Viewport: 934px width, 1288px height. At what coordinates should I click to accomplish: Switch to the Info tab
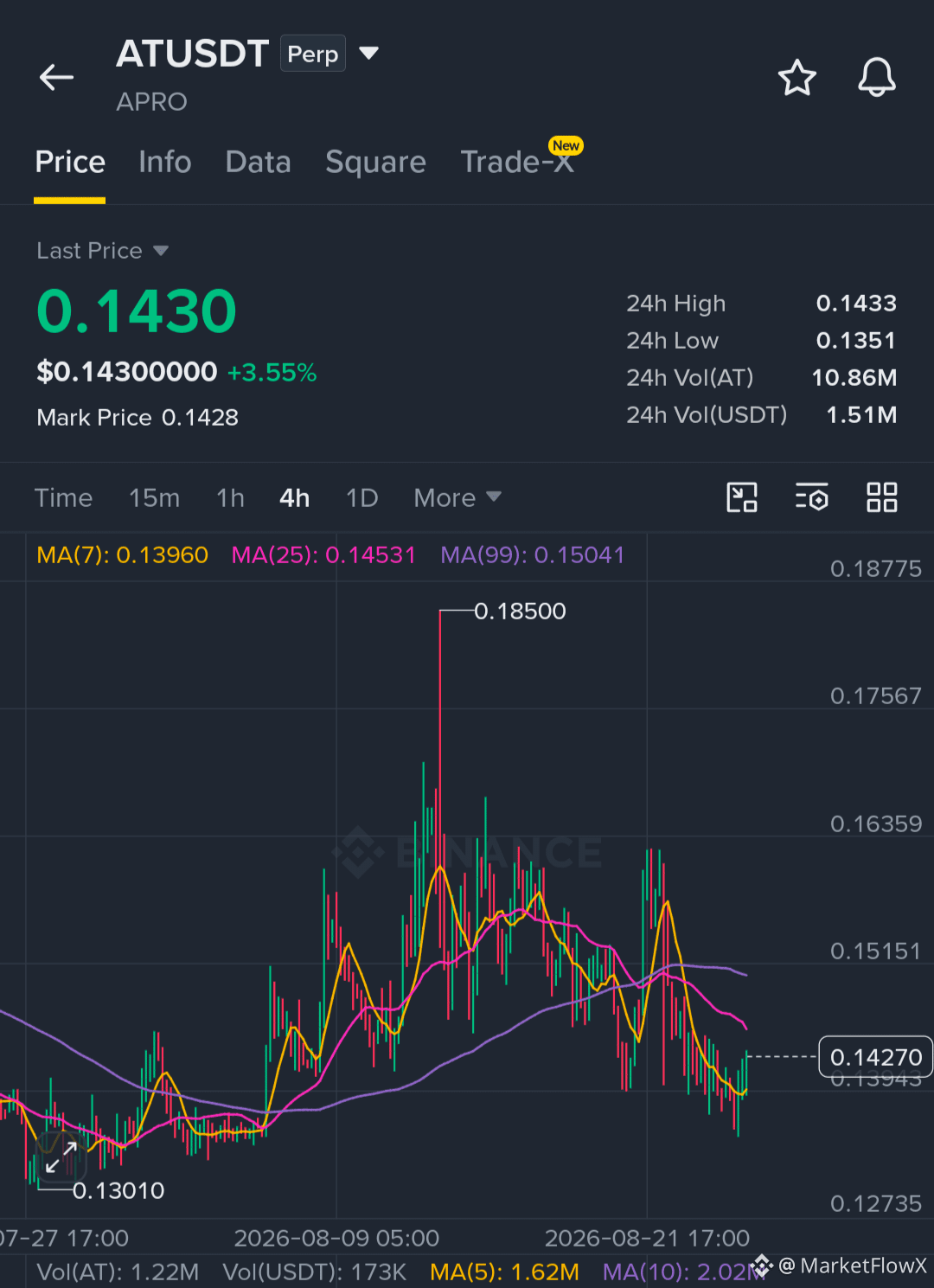point(164,162)
